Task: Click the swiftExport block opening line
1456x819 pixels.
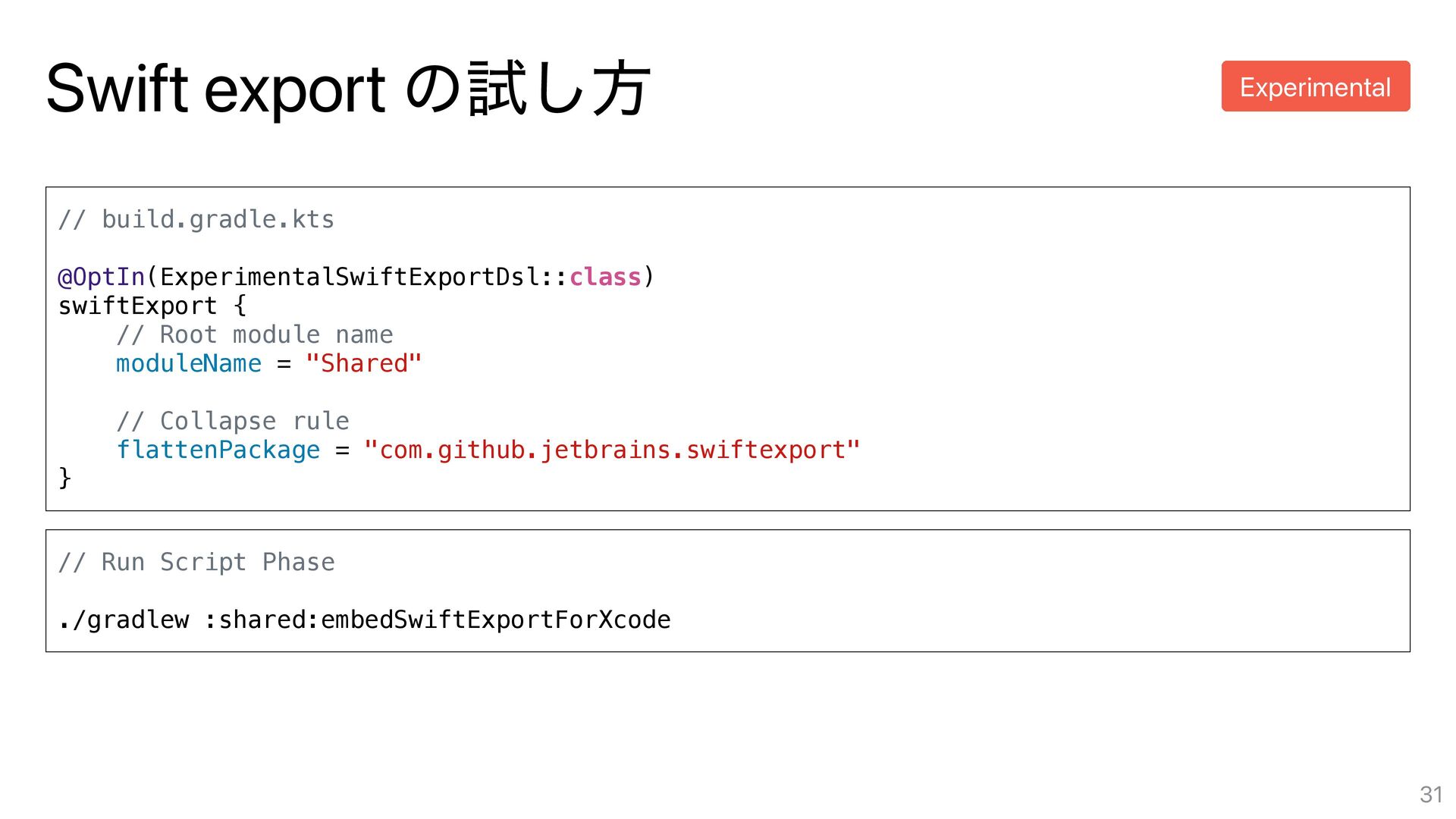Action: point(152,306)
